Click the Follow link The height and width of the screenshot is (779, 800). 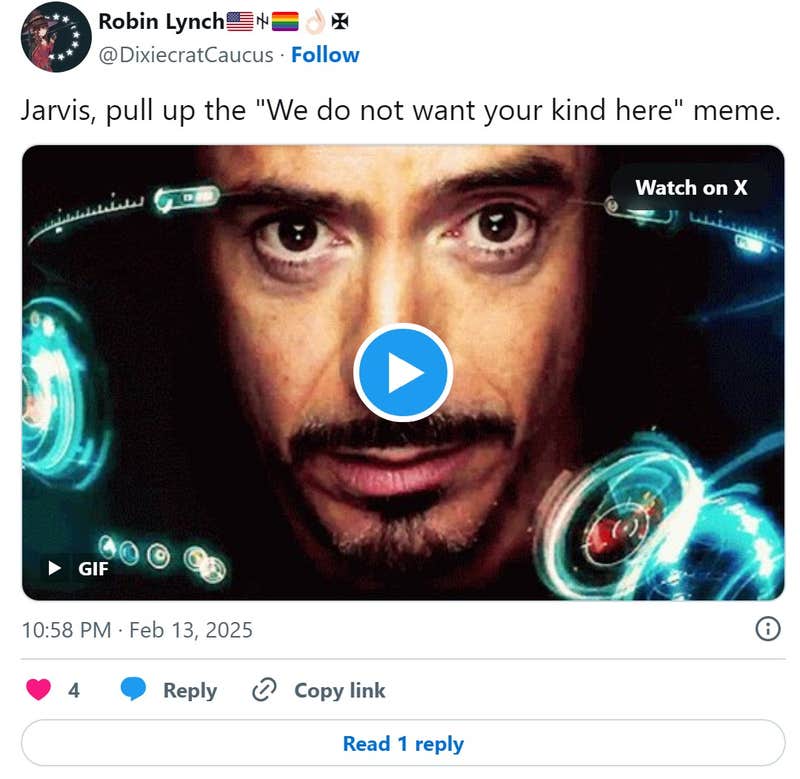tap(327, 55)
